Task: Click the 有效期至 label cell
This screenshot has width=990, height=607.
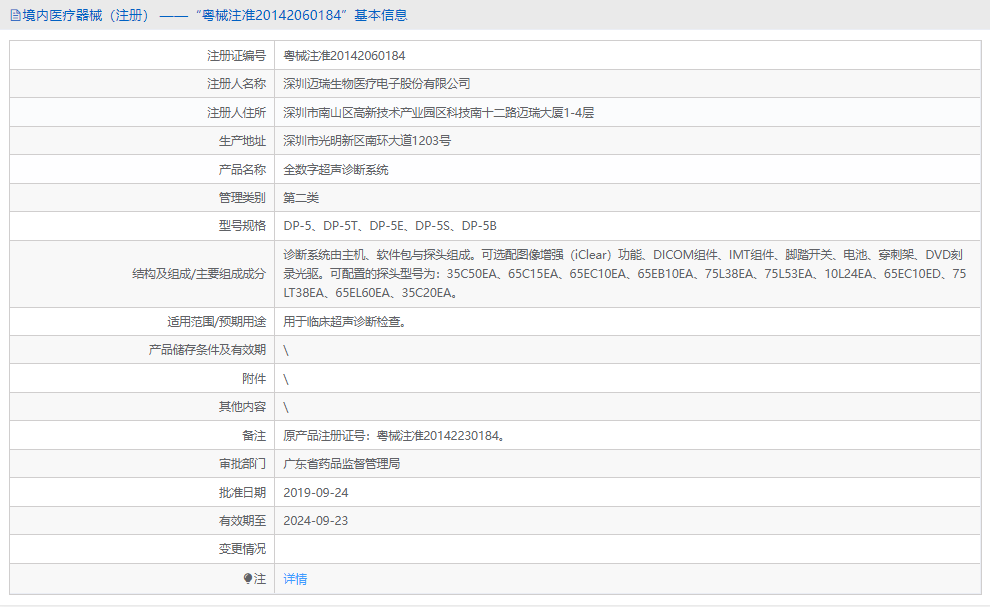Action: [x=142, y=520]
